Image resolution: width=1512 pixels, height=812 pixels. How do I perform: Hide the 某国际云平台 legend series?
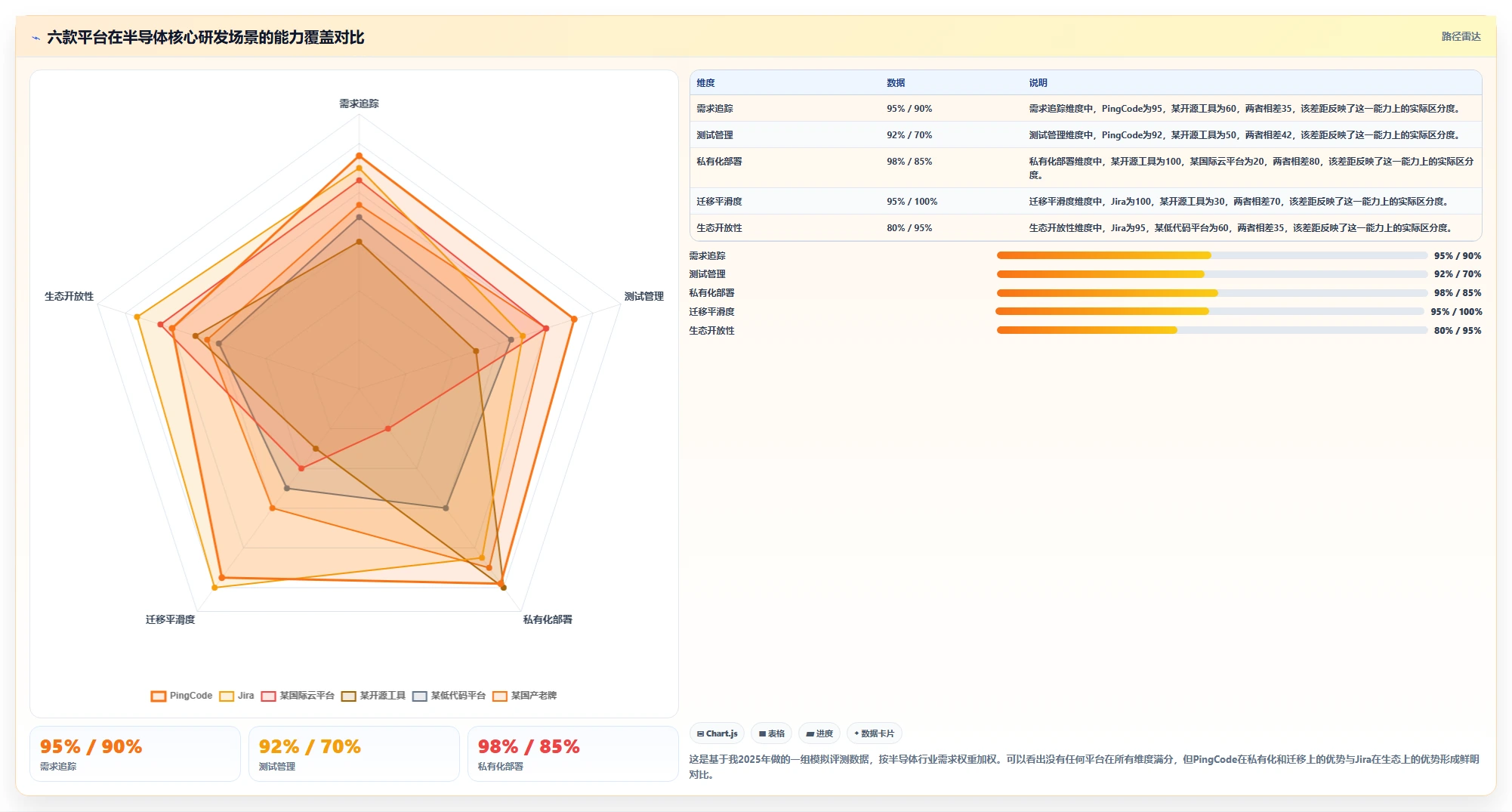point(298,696)
